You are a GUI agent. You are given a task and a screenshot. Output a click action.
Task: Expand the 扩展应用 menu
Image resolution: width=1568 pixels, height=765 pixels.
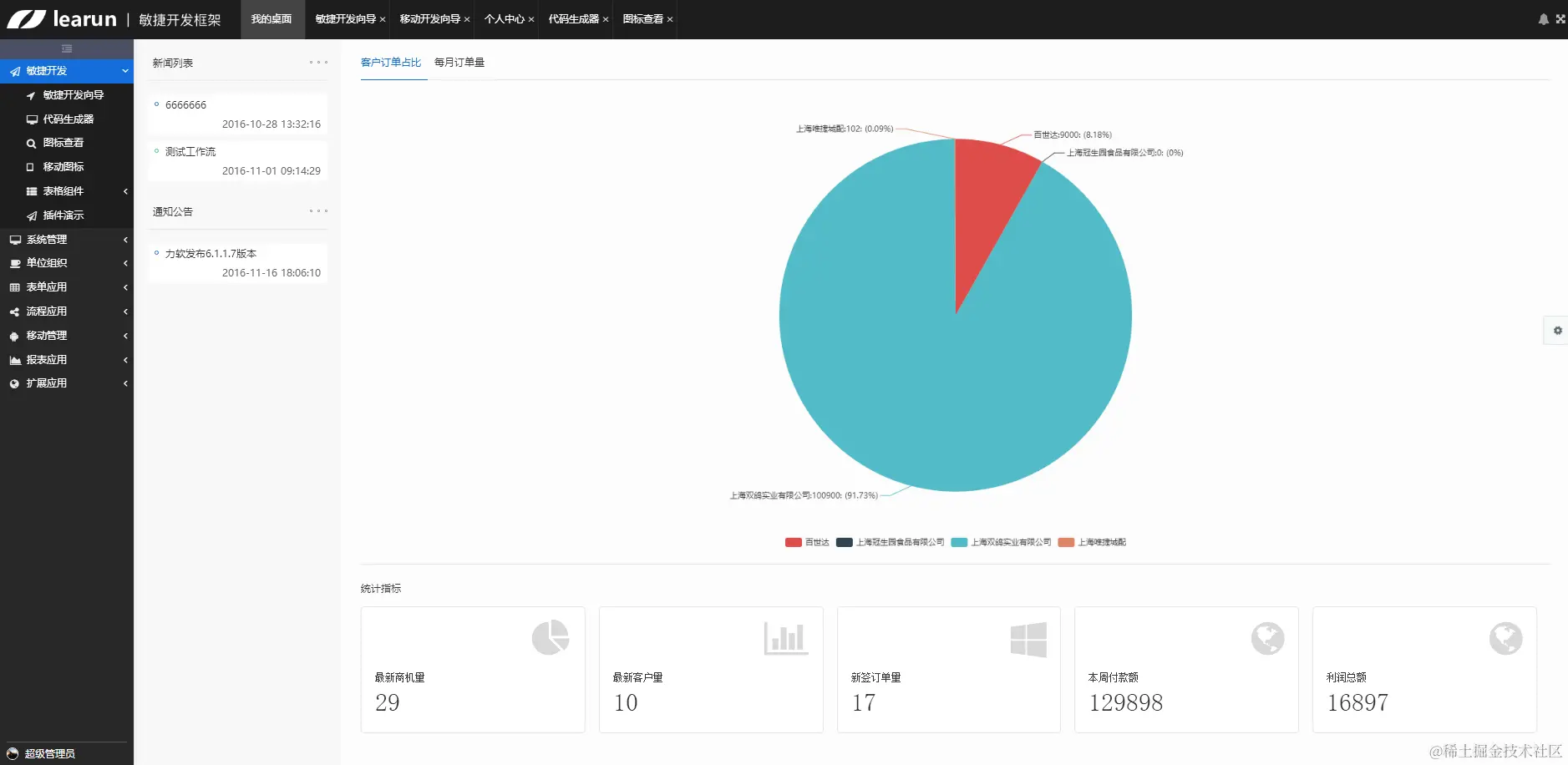(67, 383)
